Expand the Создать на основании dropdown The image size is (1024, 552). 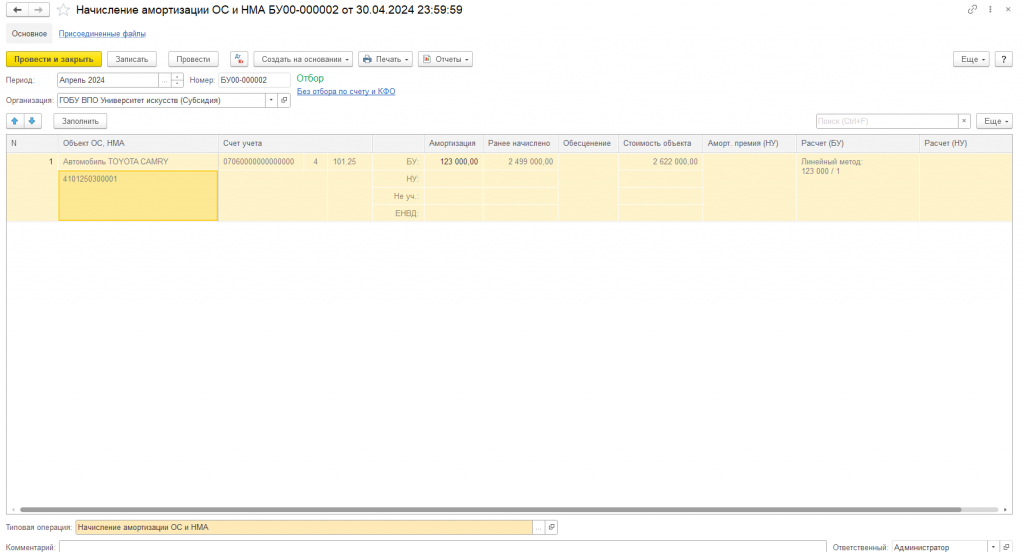click(303, 59)
